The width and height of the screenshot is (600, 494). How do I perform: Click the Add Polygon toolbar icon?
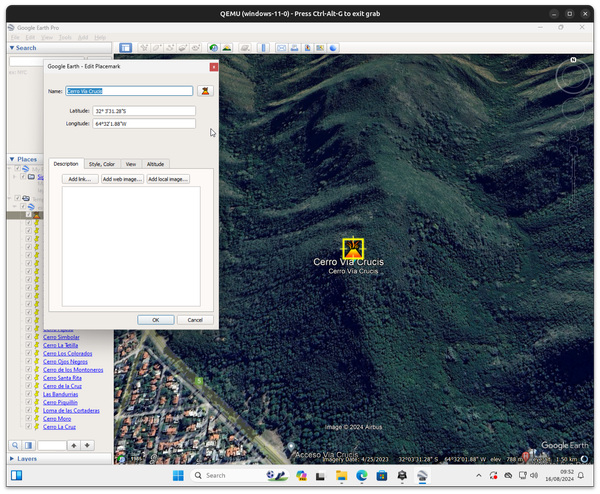[x=157, y=48]
